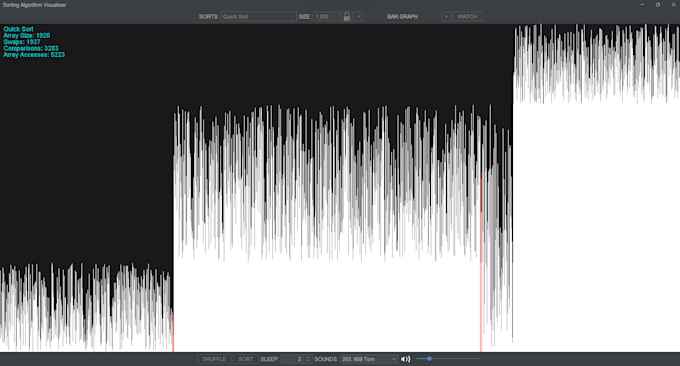The height and width of the screenshot is (366, 680).
Task: Adjust the SLEEP spinner arrows
Action: click(x=308, y=359)
